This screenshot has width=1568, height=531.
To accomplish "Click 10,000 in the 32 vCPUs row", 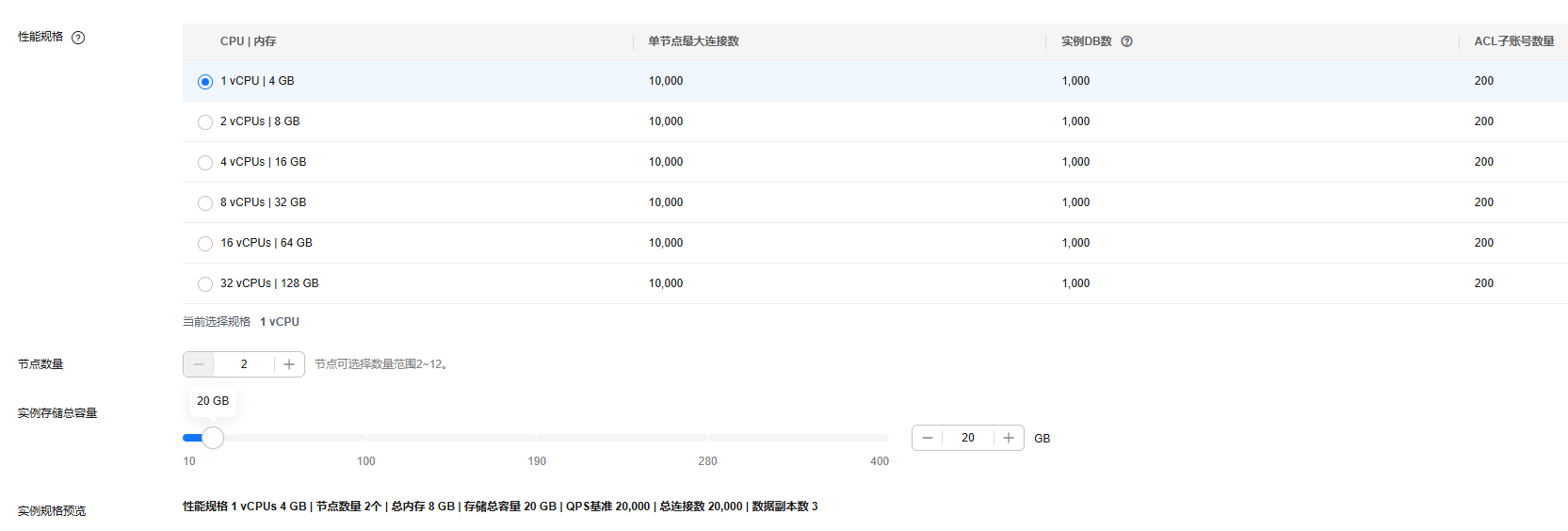I will point(666,283).
